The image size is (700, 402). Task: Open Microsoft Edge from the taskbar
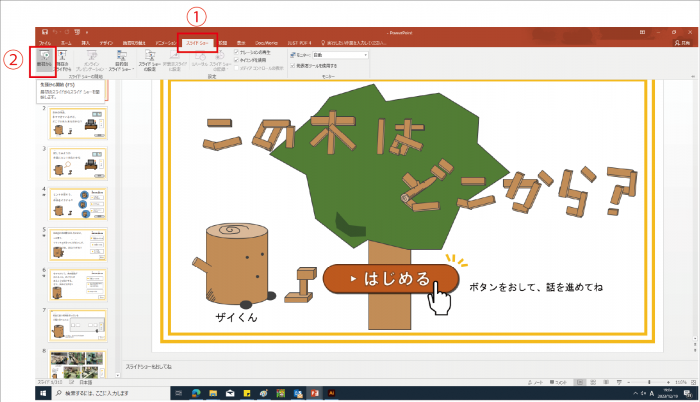tap(194, 394)
